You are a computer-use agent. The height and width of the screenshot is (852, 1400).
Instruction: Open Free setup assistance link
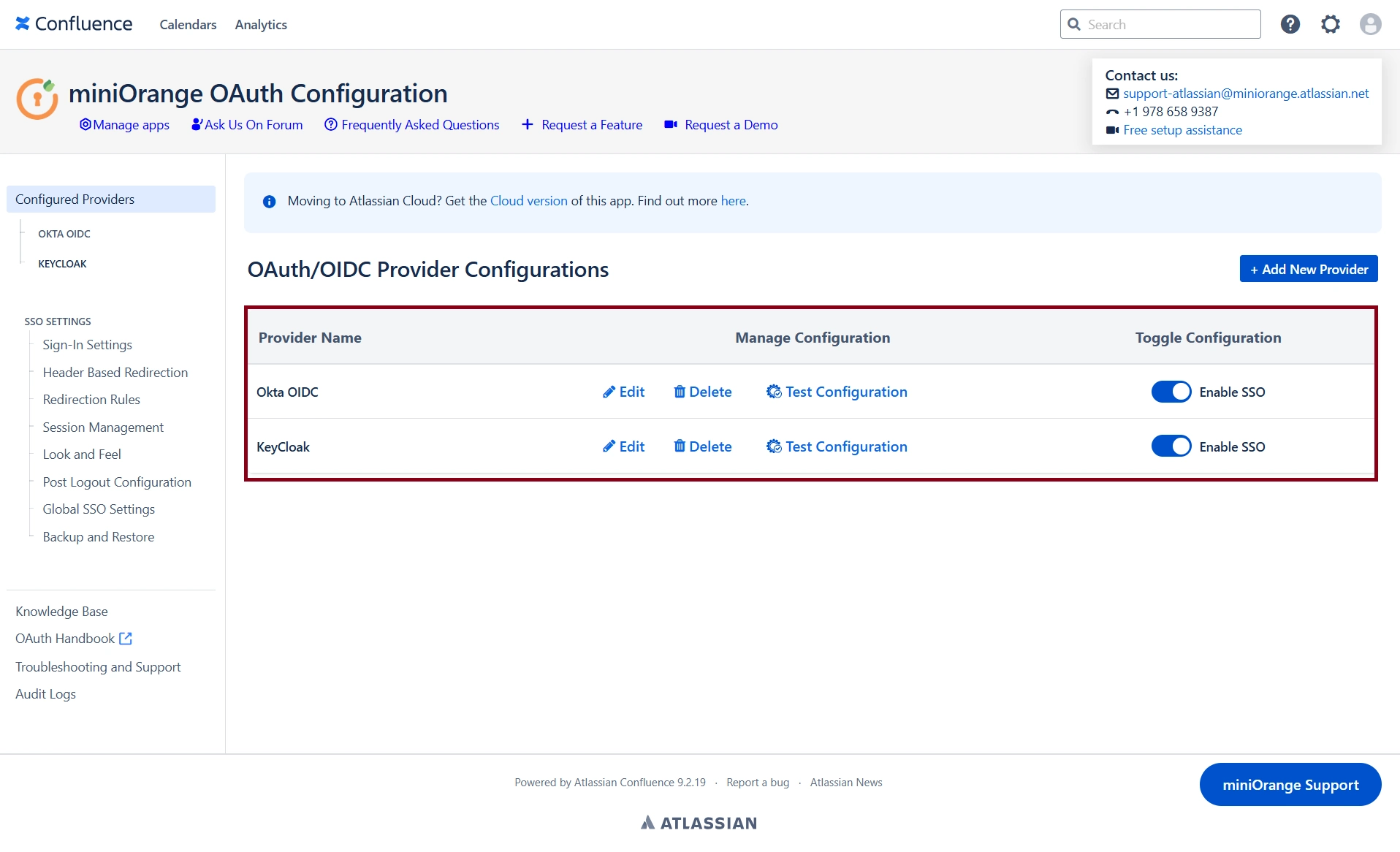1183,130
